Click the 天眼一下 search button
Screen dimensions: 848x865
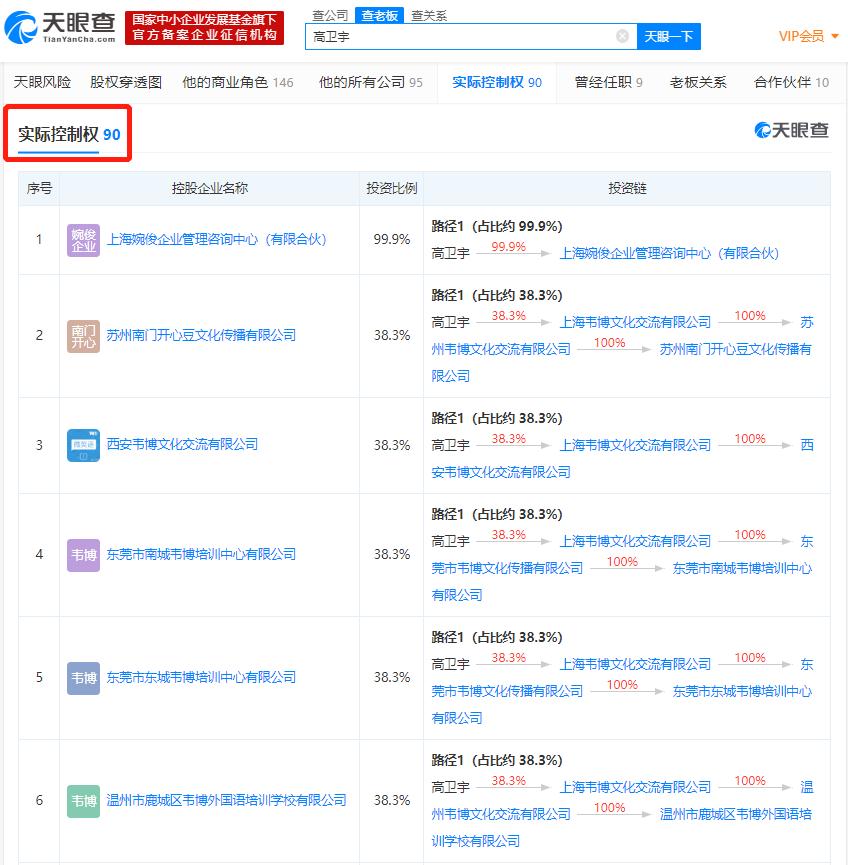(x=669, y=36)
